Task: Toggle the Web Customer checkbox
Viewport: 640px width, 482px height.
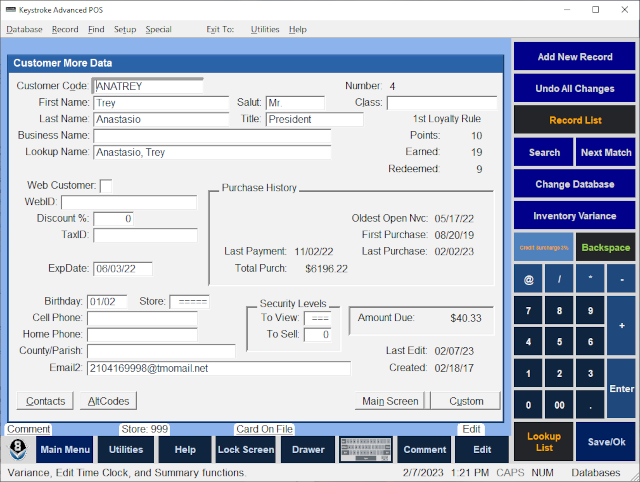Action: (106, 186)
